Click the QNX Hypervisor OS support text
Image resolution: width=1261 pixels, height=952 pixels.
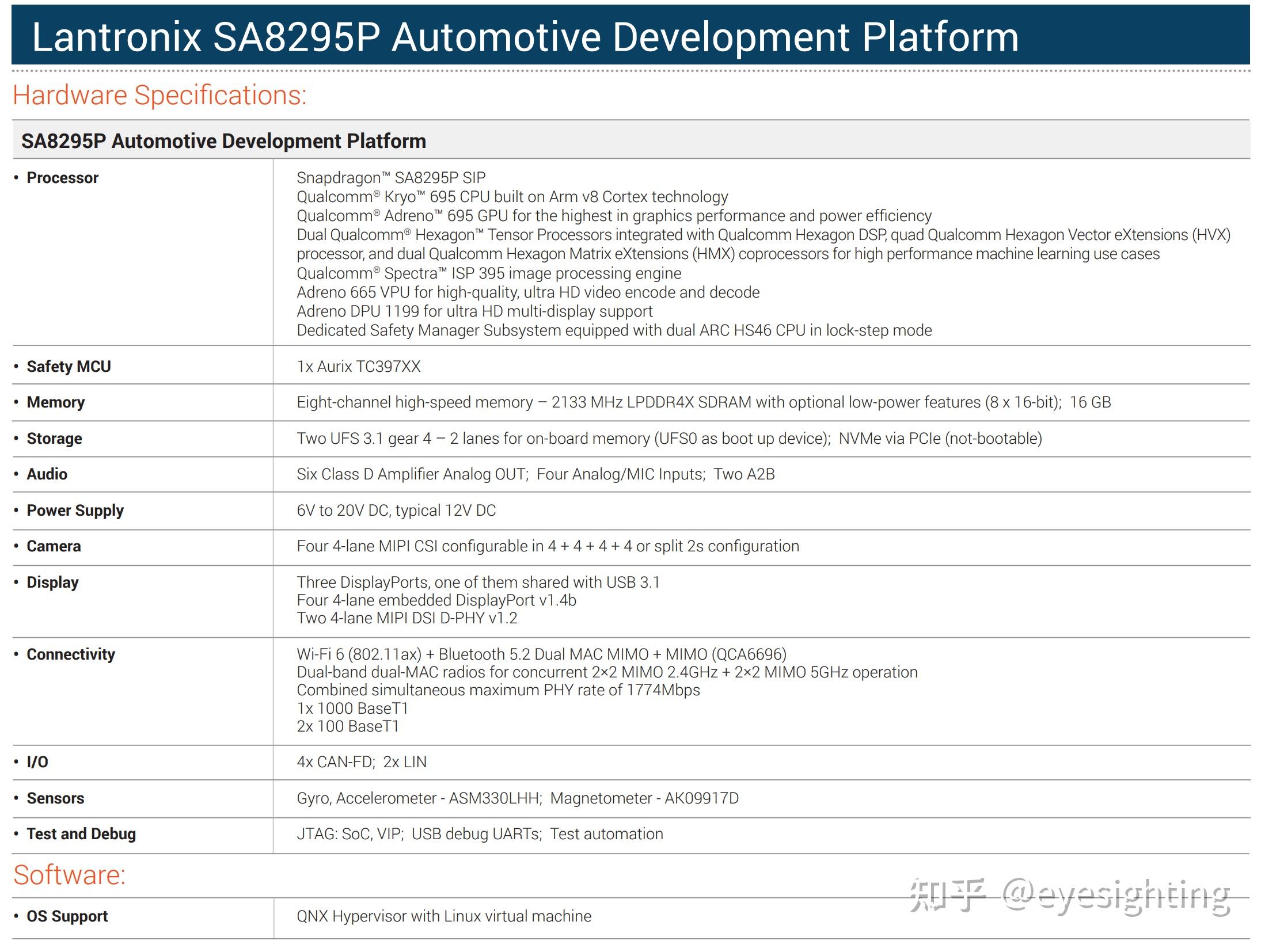pyautogui.click(x=443, y=916)
